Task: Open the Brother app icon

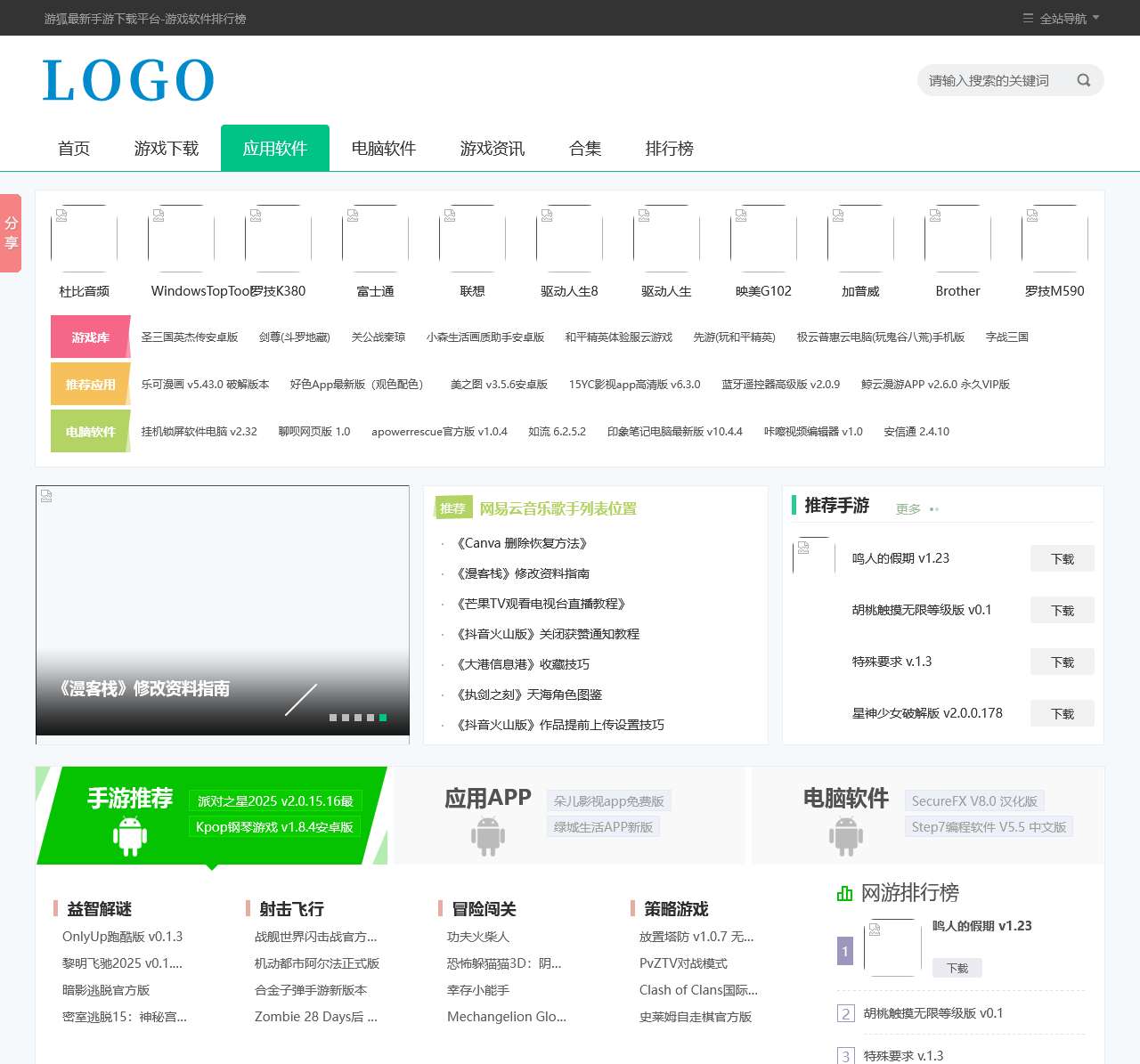Action: coord(958,239)
